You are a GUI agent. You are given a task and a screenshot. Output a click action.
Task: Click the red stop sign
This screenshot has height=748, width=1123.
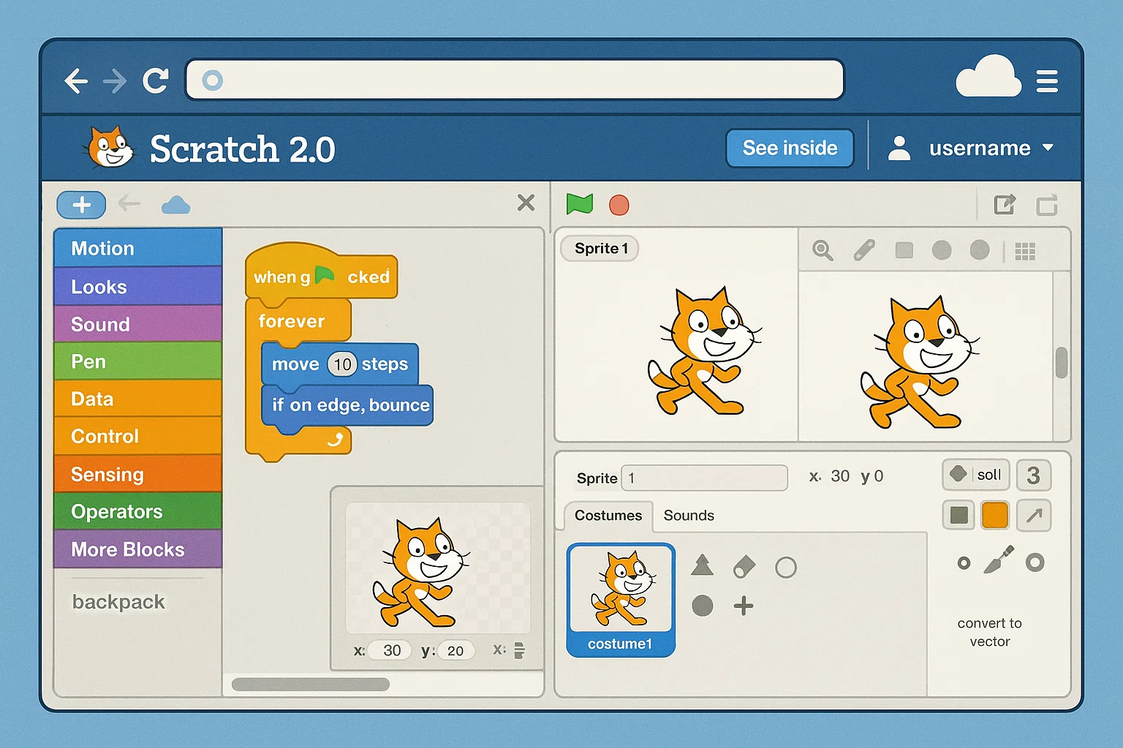tap(618, 205)
